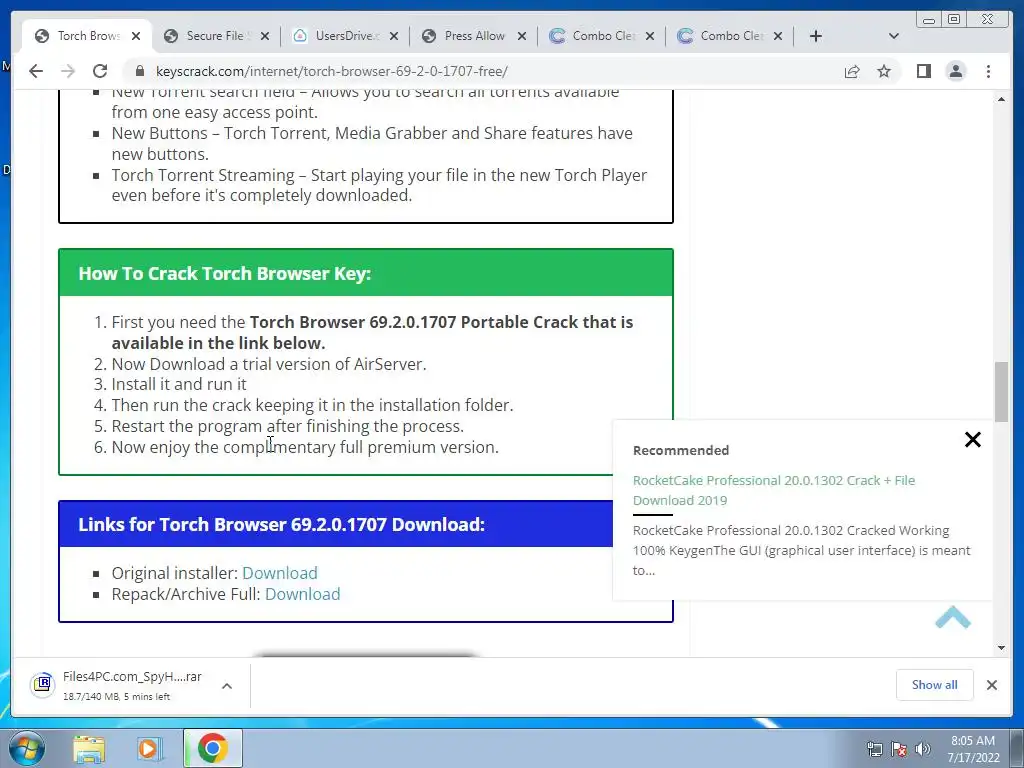Open the Chrome three-dot menu
1024x768 pixels.
pyautogui.click(x=988, y=71)
